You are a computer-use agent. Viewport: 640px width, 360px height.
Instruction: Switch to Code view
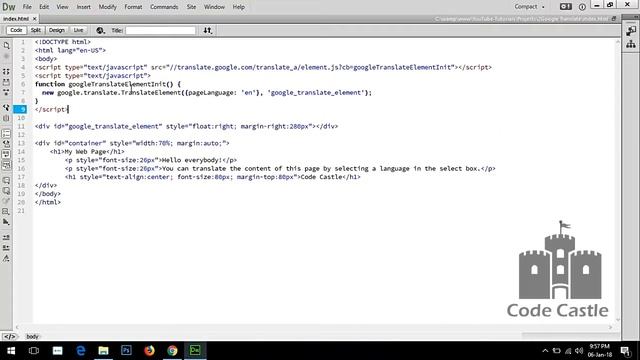(16, 30)
